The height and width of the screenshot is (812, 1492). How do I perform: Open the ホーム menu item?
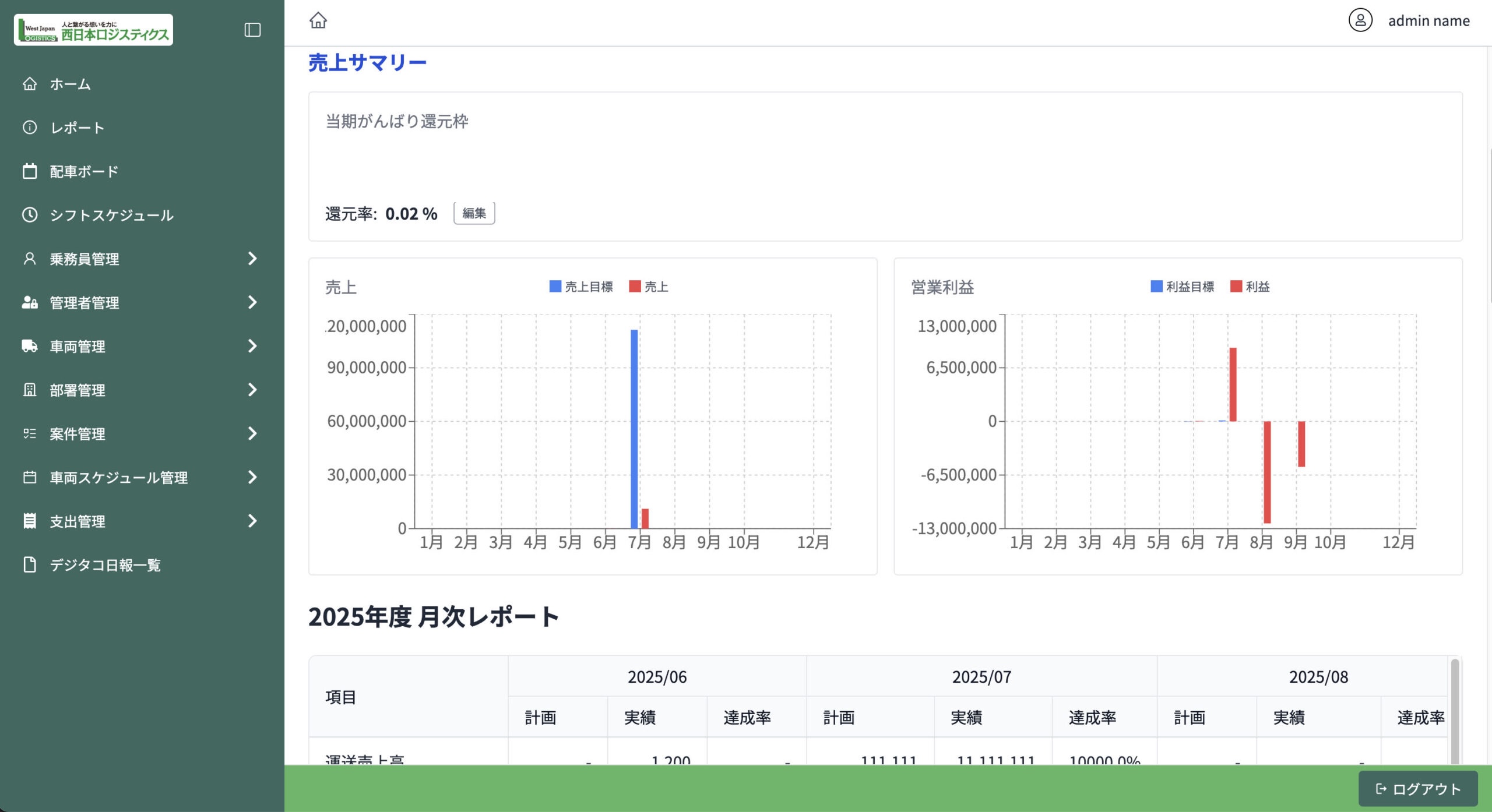tap(70, 84)
